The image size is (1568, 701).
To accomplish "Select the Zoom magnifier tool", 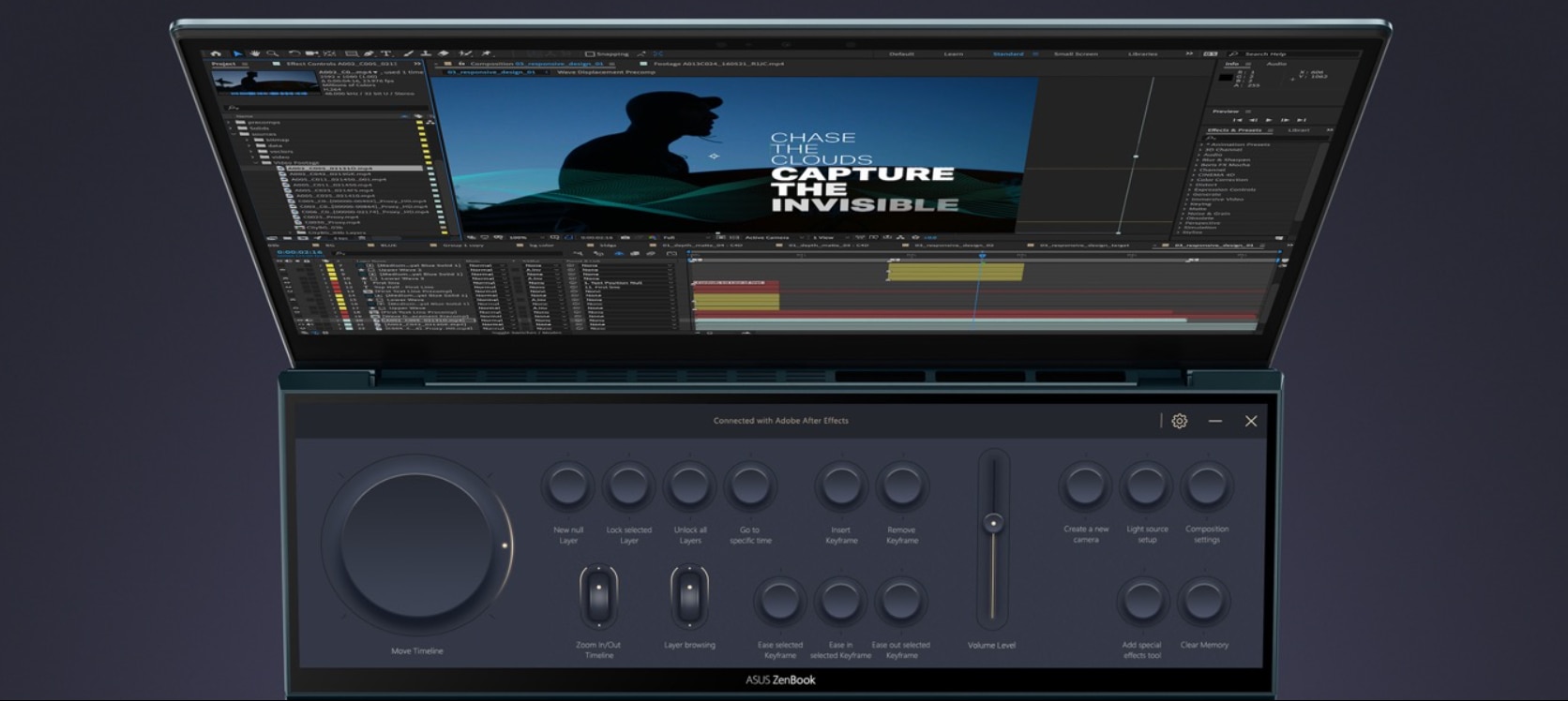I will (272, 53).
